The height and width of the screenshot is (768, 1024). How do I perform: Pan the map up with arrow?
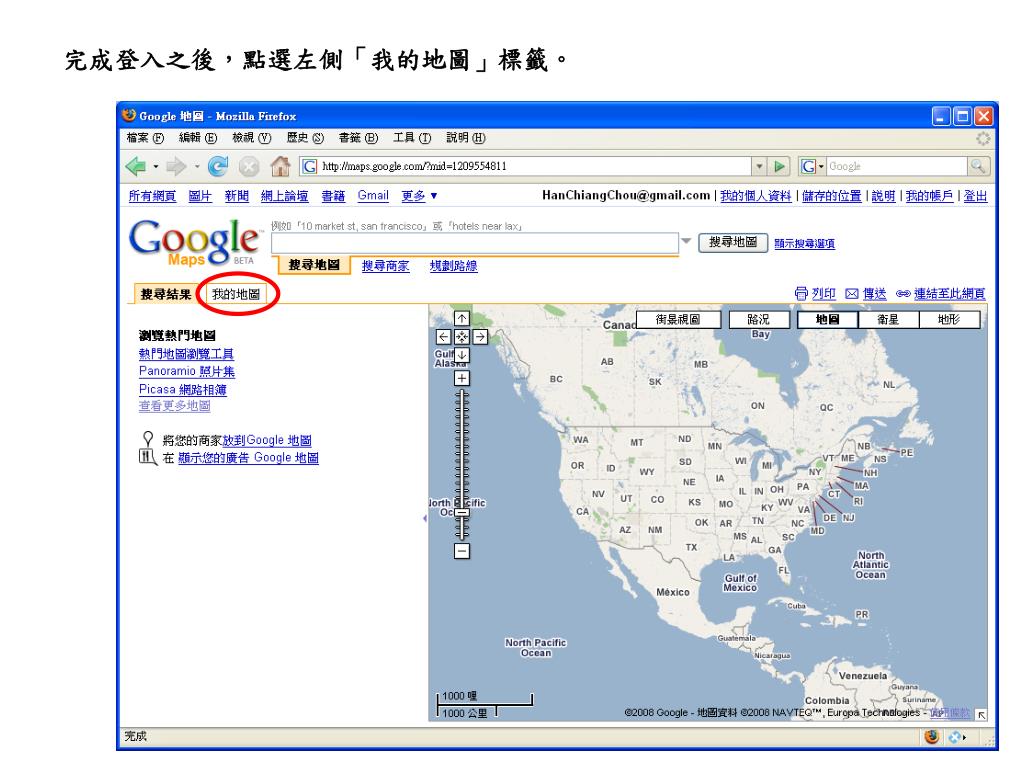click(x=462, y=319)
